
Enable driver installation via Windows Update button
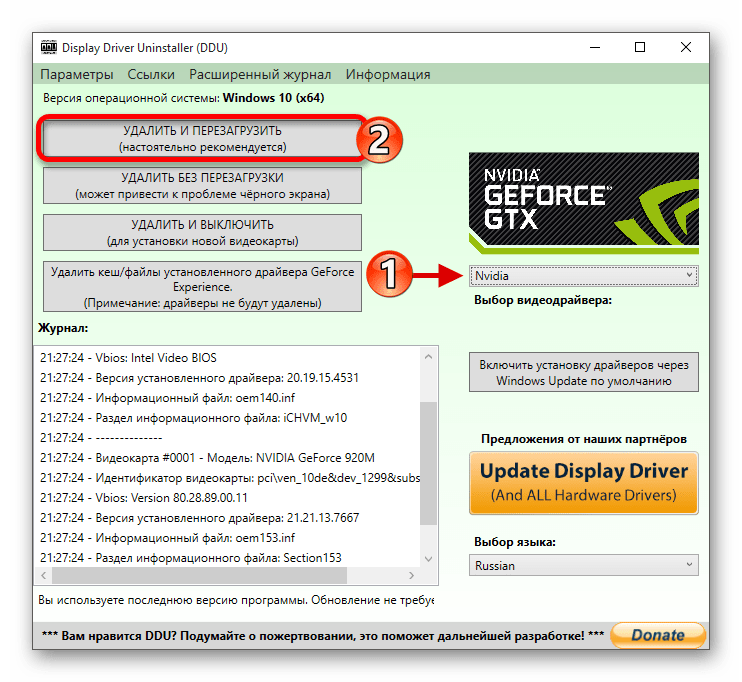(x=583, y=372)
